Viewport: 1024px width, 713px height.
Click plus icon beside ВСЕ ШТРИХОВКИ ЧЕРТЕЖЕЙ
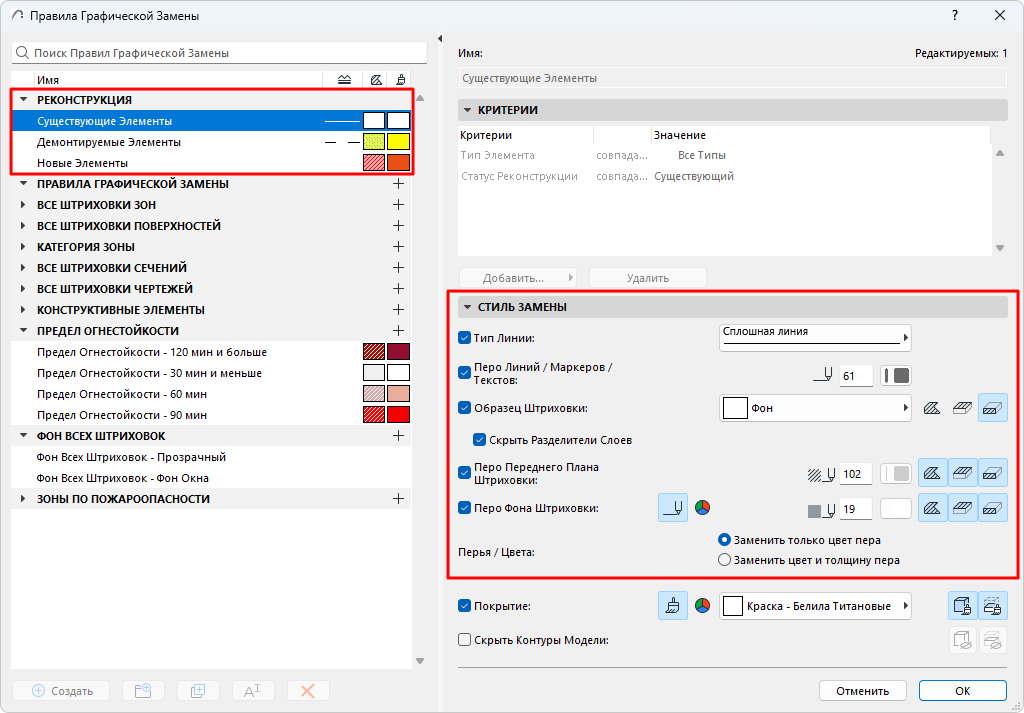tap(398, 289)
